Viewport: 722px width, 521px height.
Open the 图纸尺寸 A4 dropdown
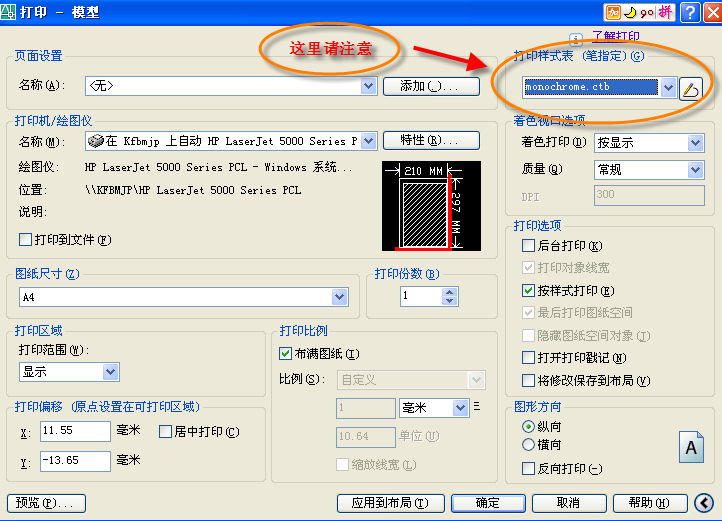click(340, 297)
